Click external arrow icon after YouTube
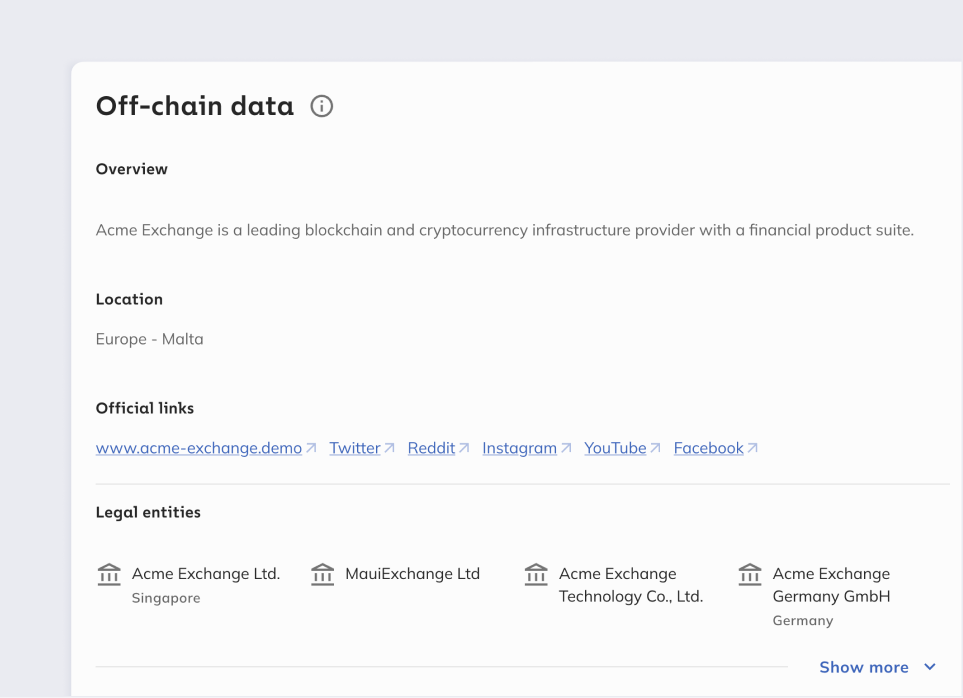963x698 pixels. click(655, 449)
